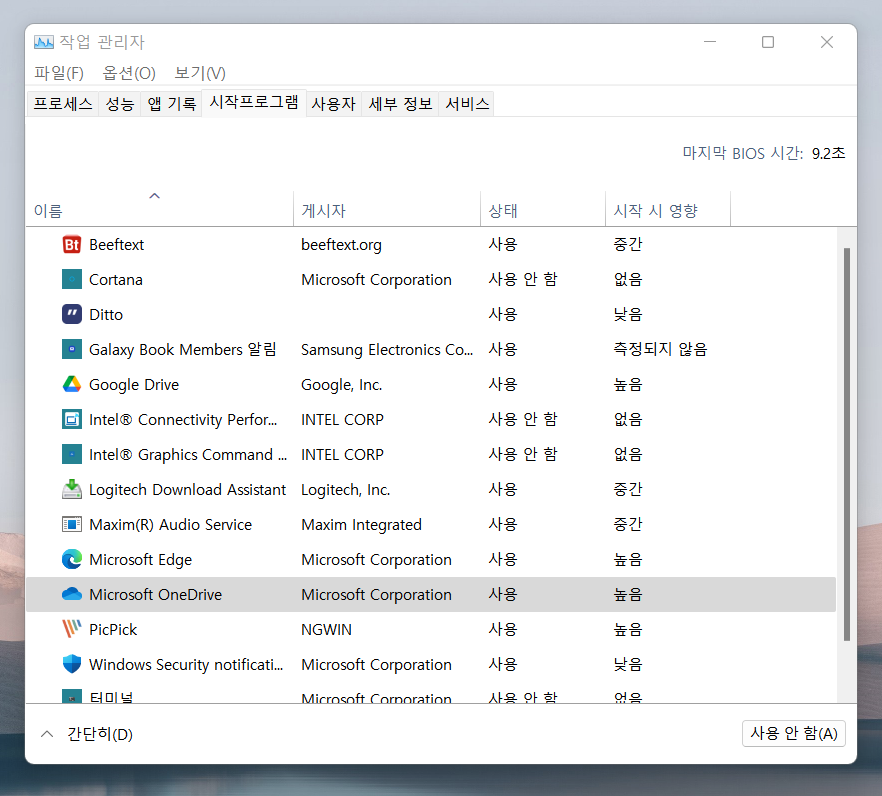Click the Ditto app icon
Image resolution: width=882 pixels, height=796 pixels.
71,314
